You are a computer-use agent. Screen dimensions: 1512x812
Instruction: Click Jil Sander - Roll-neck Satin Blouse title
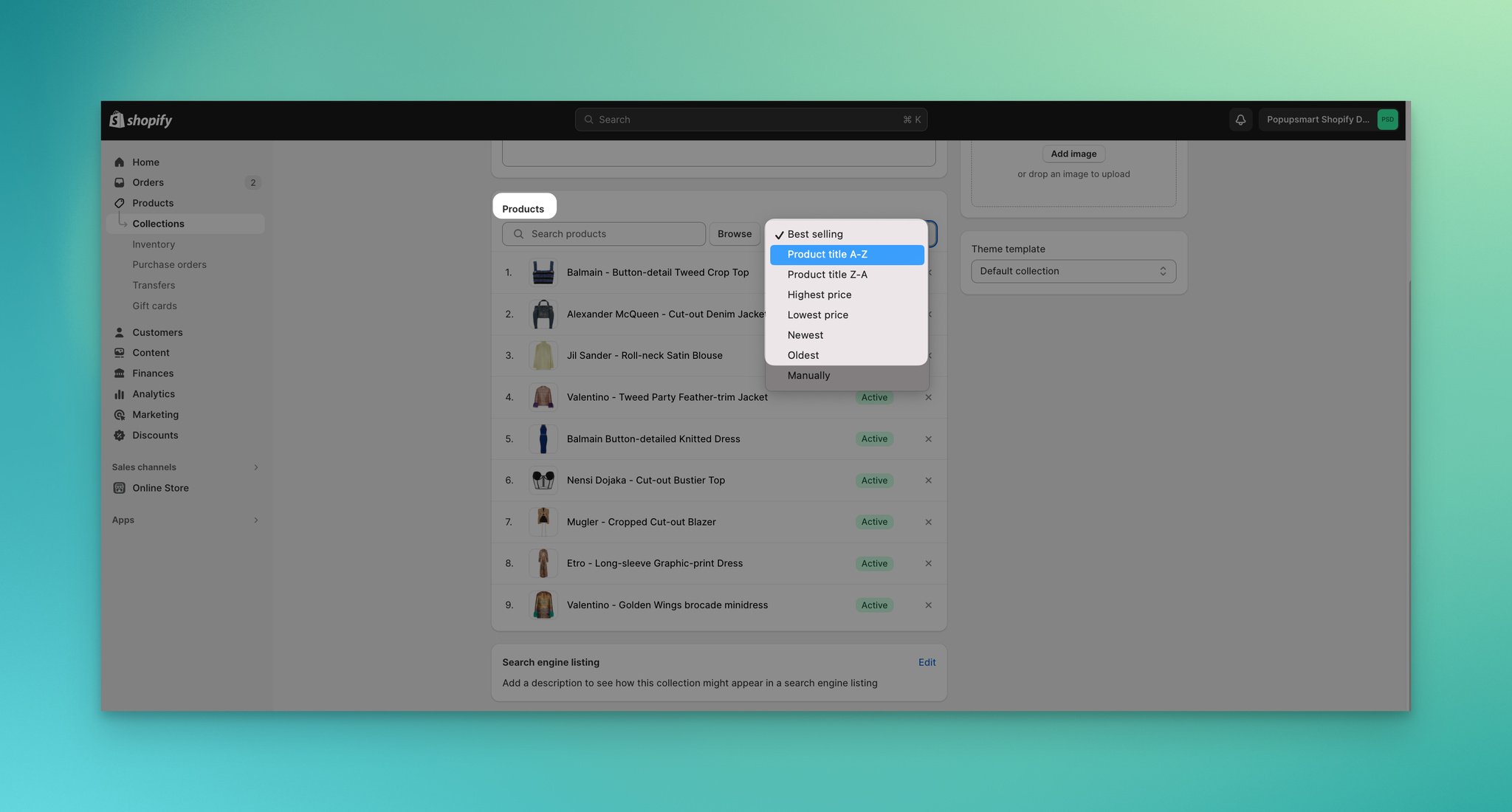click(645, 356)
